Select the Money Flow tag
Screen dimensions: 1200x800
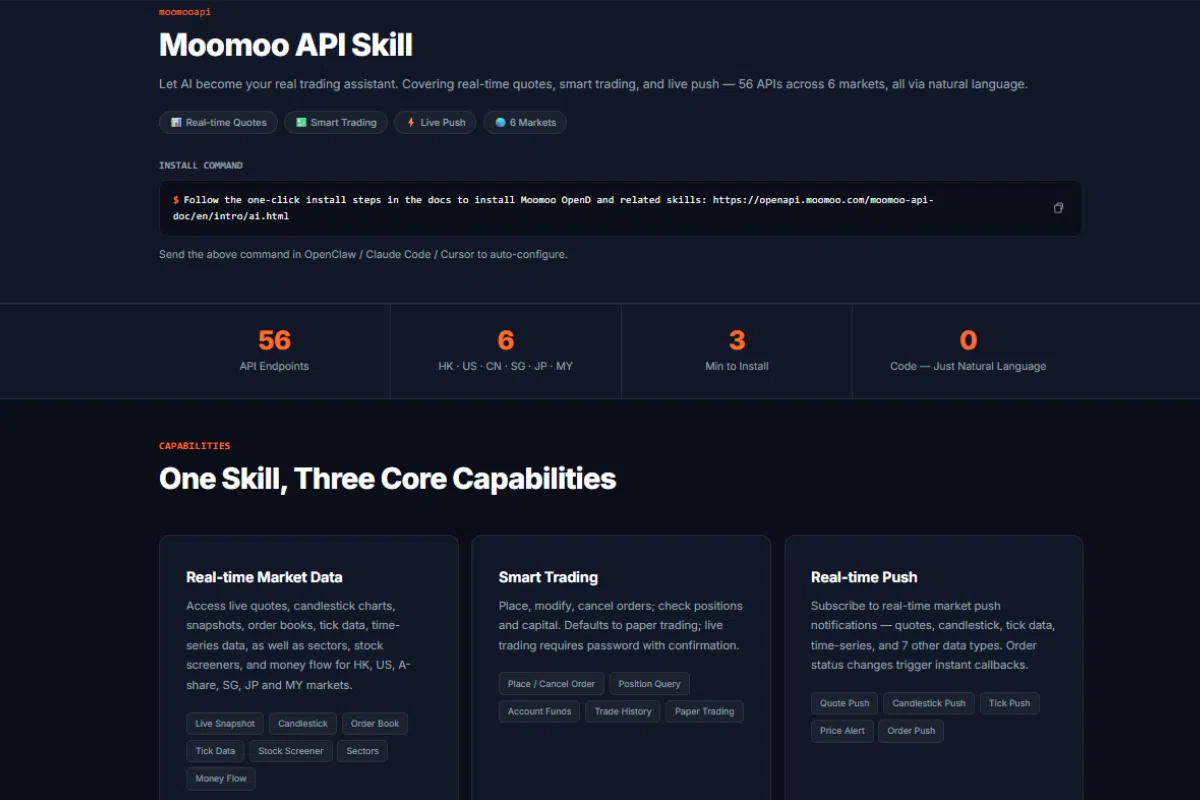221,778
